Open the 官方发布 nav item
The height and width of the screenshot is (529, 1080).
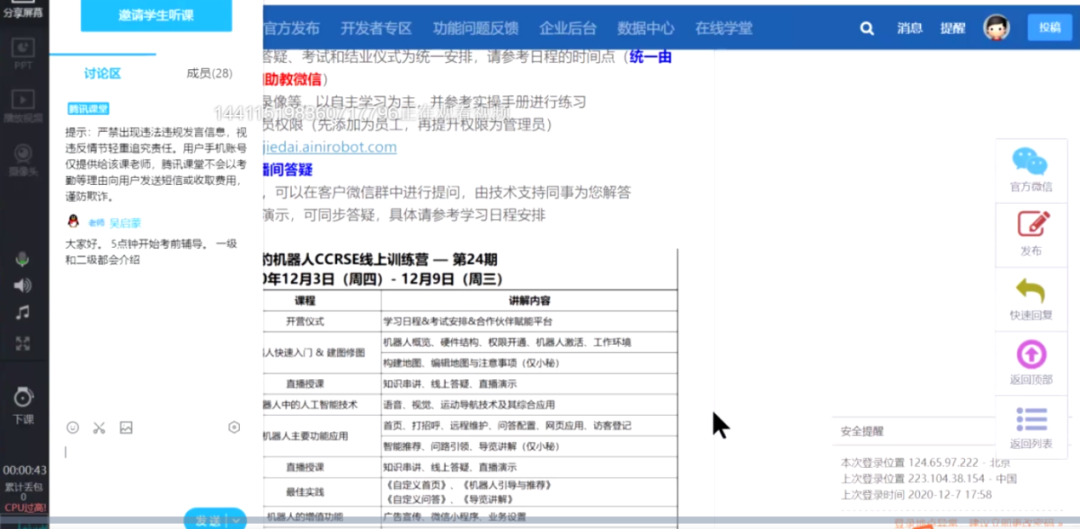[291, 28]
